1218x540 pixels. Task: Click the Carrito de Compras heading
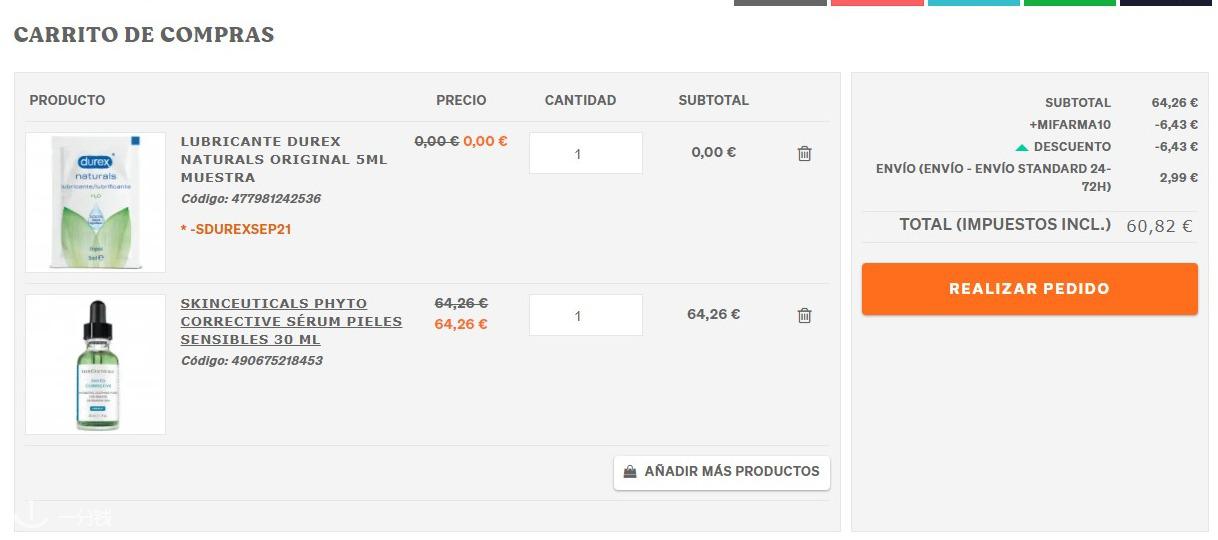click(144, 35)
